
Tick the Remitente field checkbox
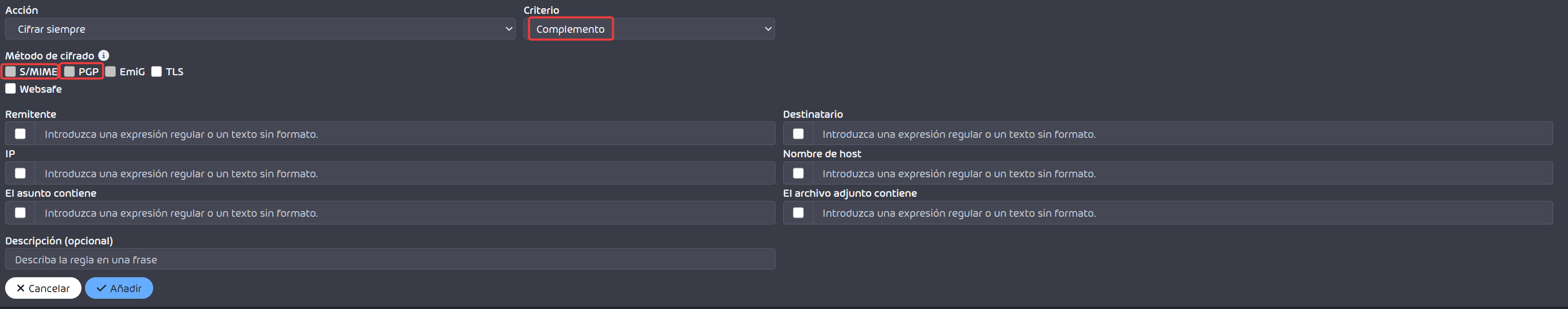tap(20, 133)
